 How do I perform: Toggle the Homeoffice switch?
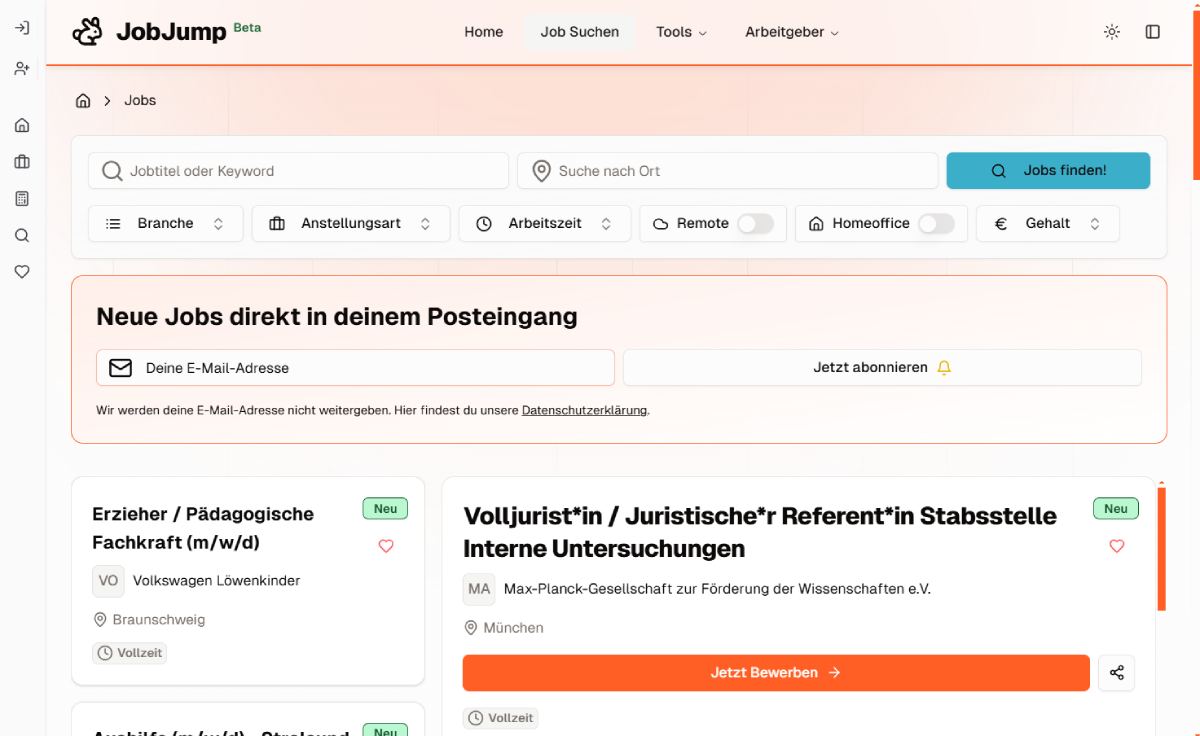(937, 224)
